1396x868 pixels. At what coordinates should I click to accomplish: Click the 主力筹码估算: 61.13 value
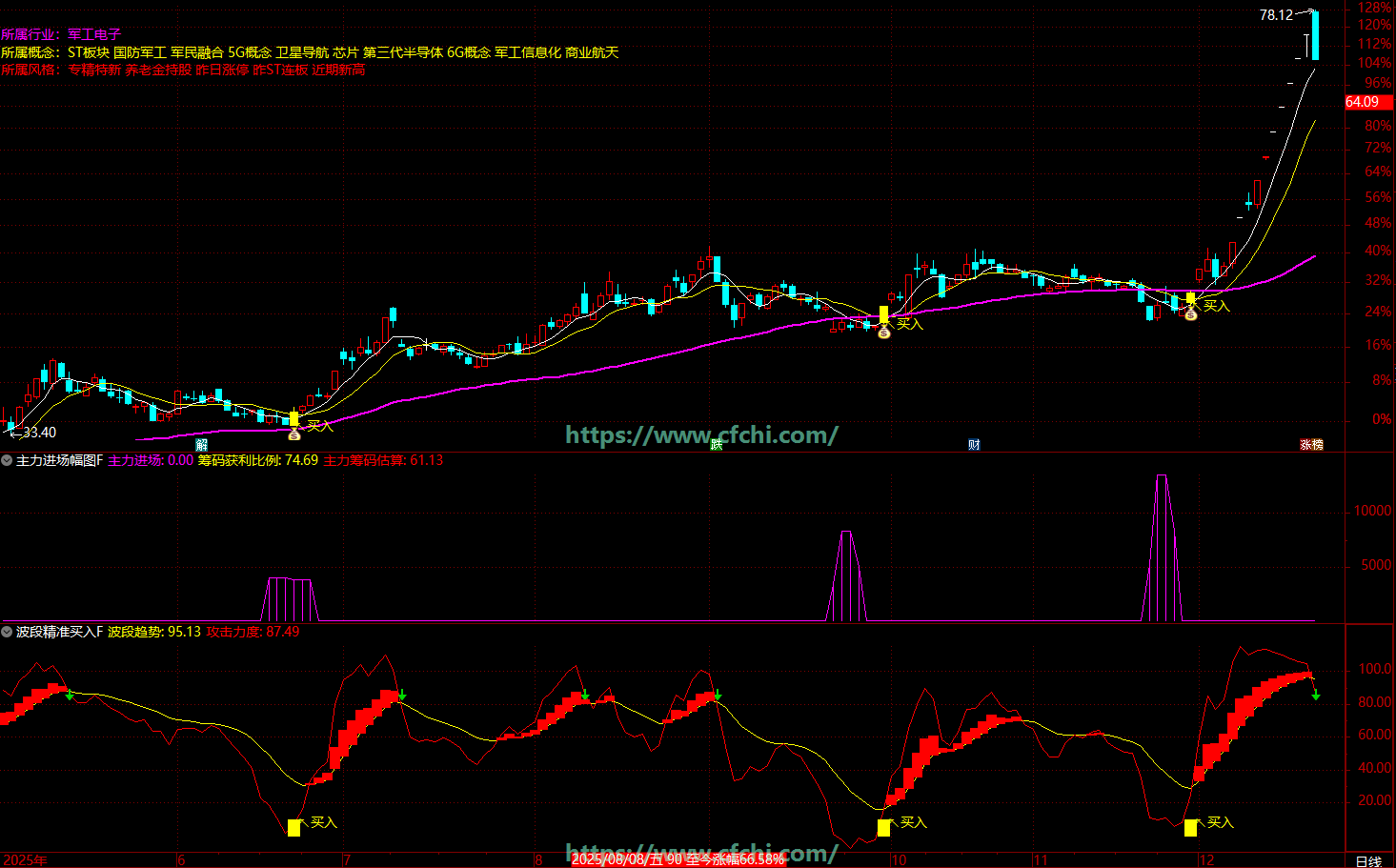pos(383,460)
